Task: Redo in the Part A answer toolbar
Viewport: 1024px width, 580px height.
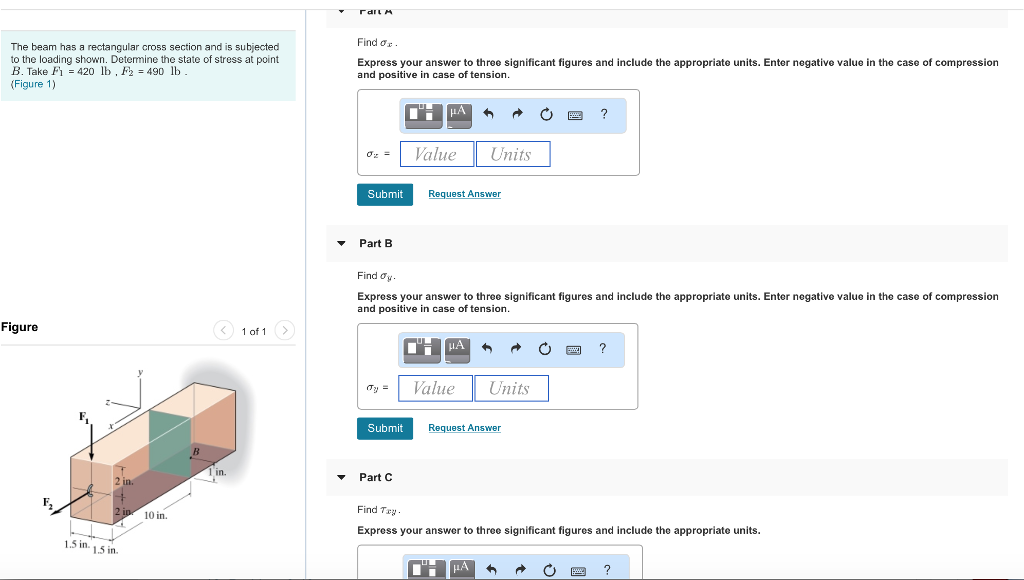Action: pyautogui.click(x=517, y=114)
